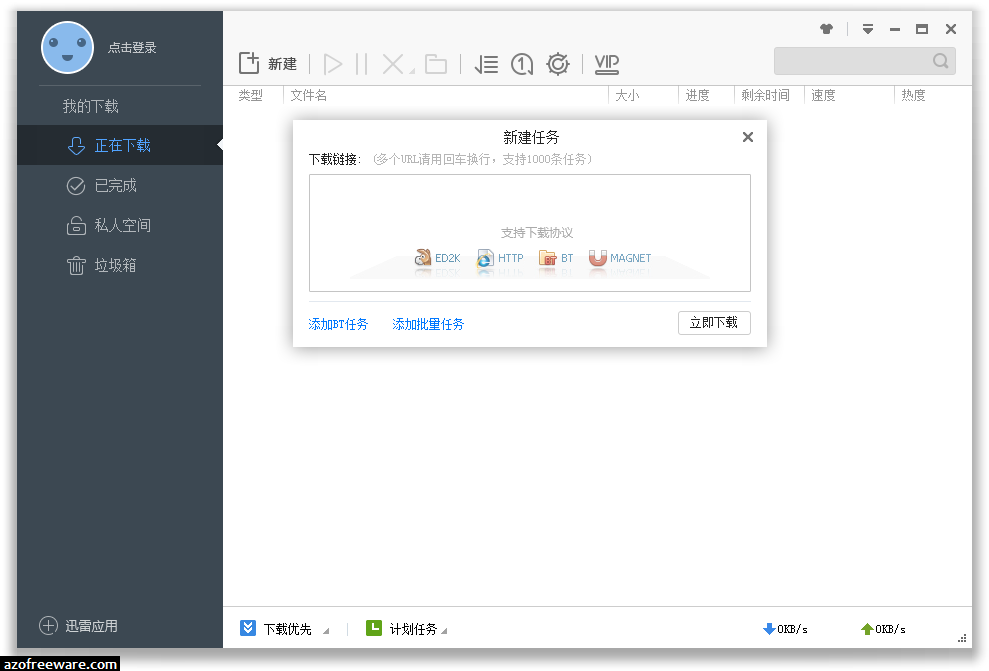
Task: Click the skin/theme icon at top right
Action: click(827, 29)
